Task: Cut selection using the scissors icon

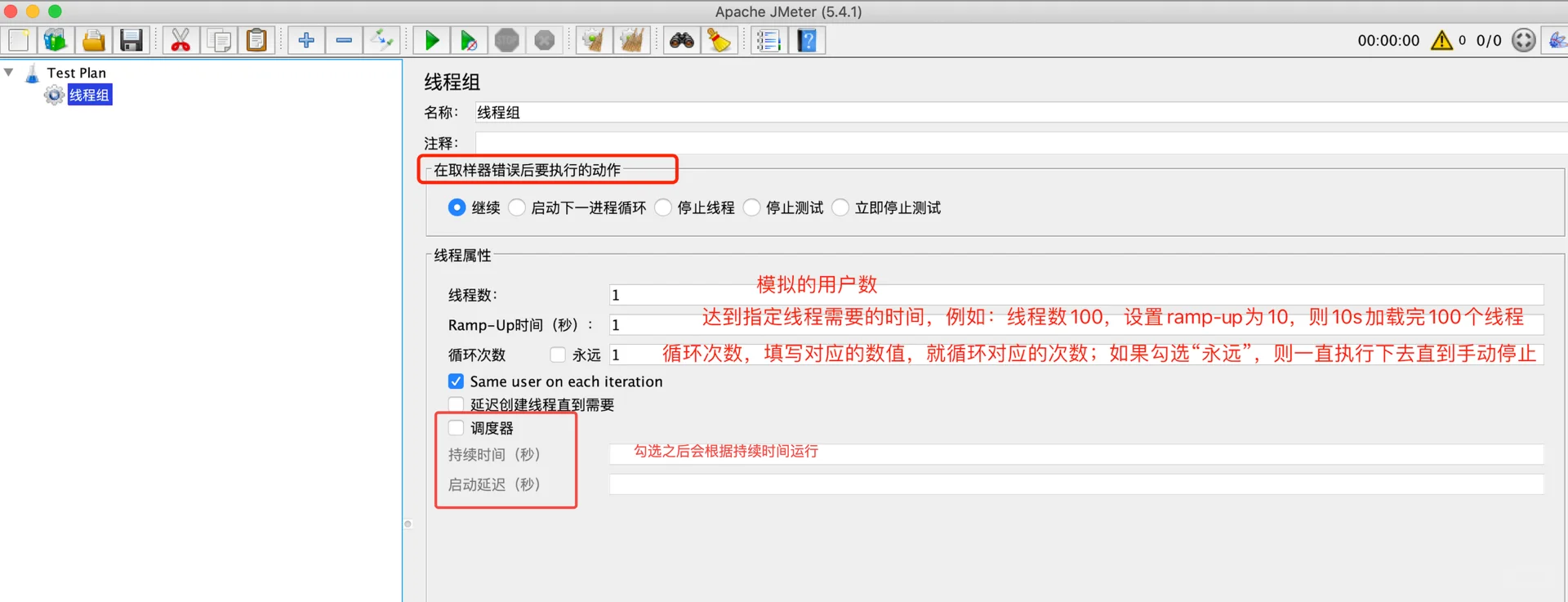Action: [x=180, y=40]
